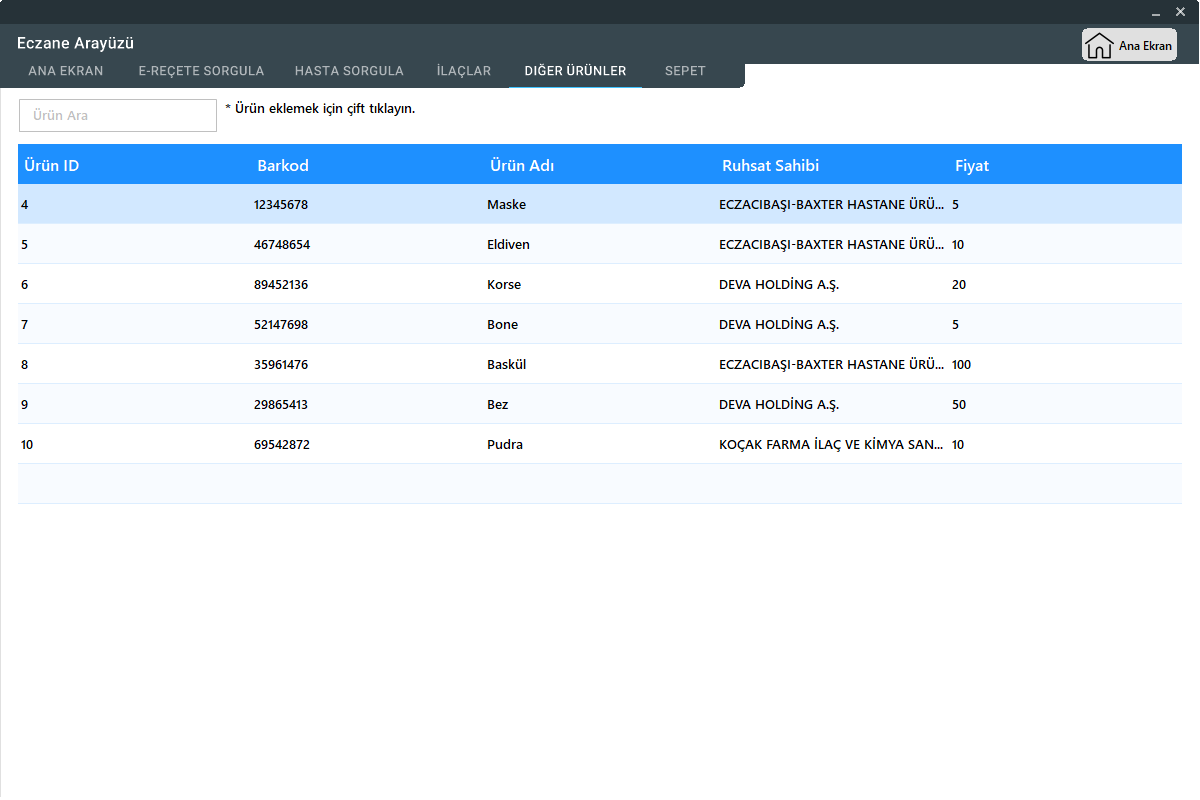Screen dimensions: 1200x800
Task: Select the Pudra product row
Action: [505, 445]
